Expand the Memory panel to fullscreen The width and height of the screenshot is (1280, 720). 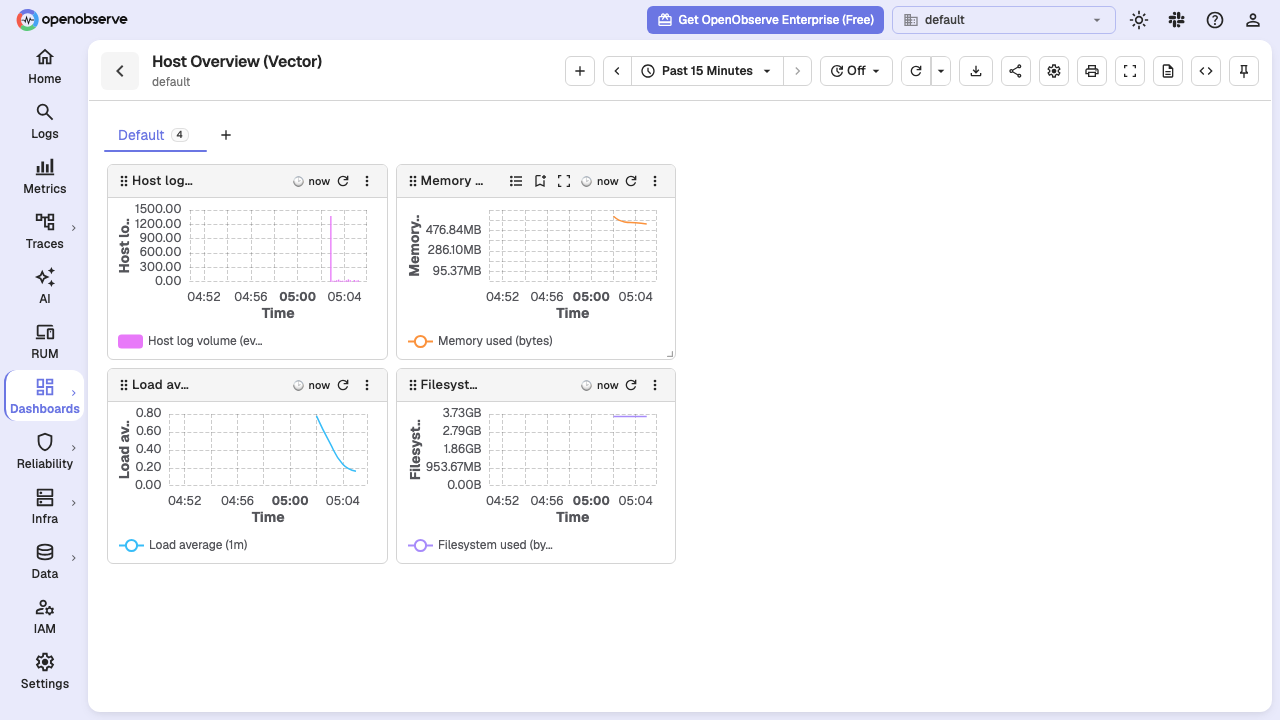point(564,181)
